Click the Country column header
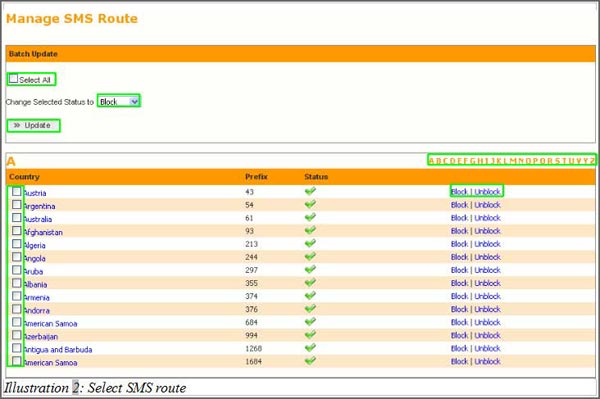The width and height of the screenshot is (600, 399). click(24, 177)
